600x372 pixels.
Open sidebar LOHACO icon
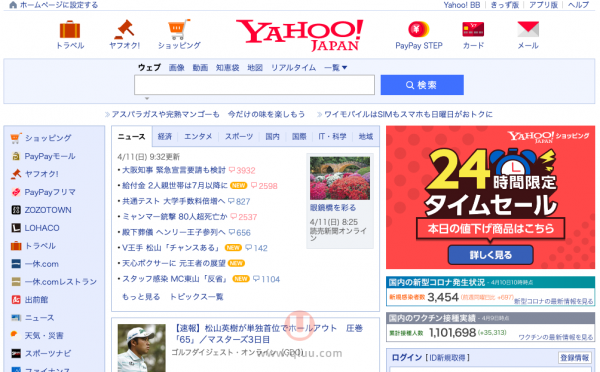(x=16, y=228)
